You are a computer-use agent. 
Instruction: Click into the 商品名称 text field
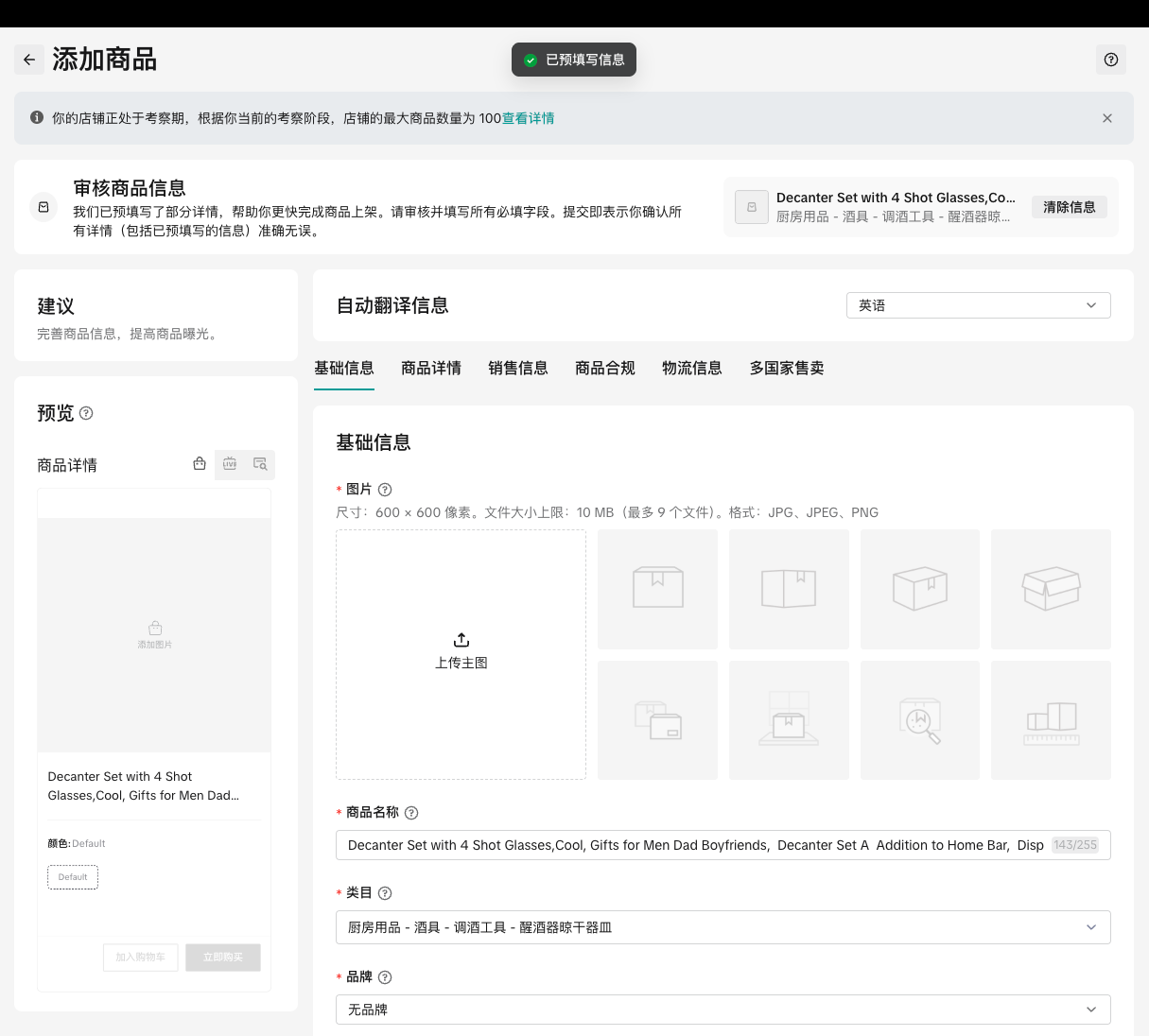pyautogui.click(x=695, y=845)
